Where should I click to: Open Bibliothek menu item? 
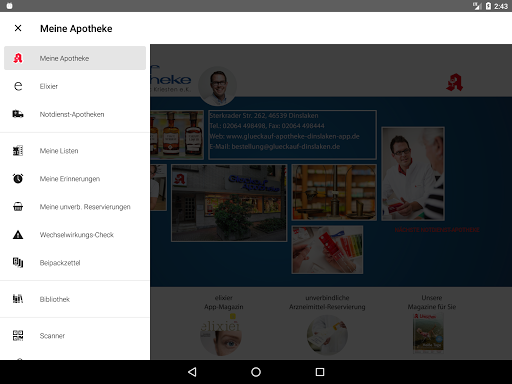tap(75, 299)
